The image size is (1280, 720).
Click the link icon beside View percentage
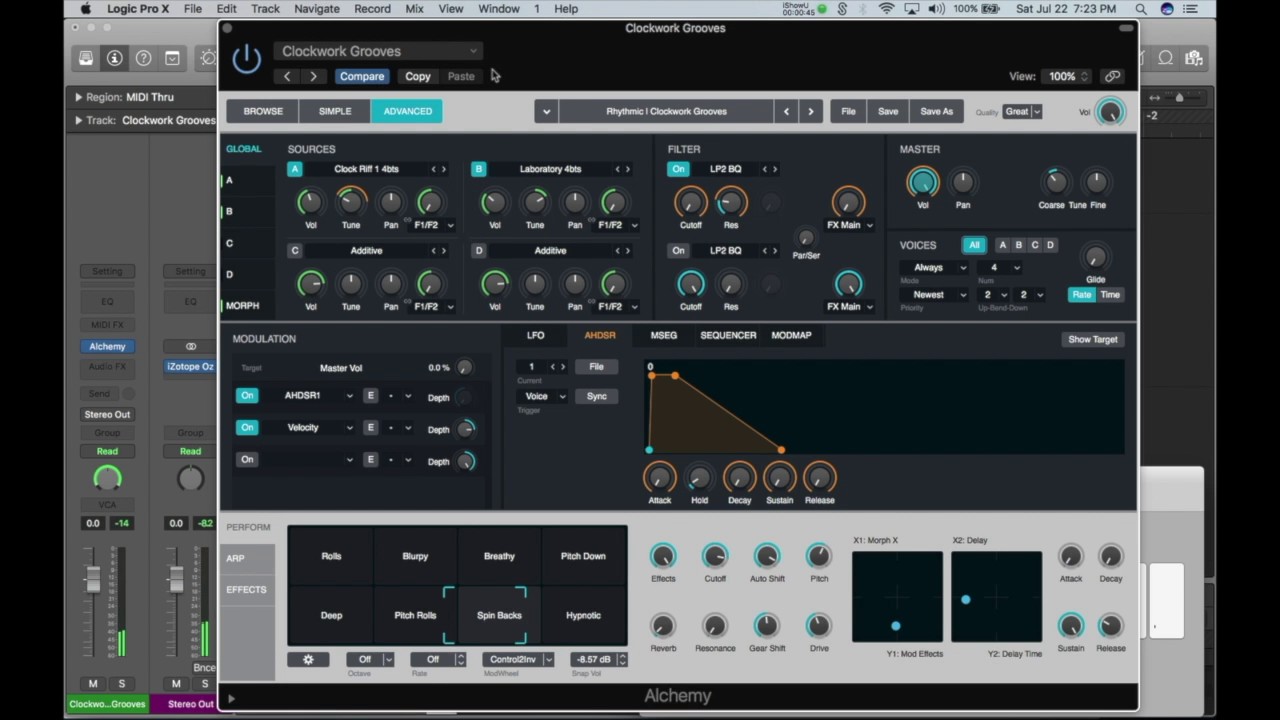(x=1112, y=76)
